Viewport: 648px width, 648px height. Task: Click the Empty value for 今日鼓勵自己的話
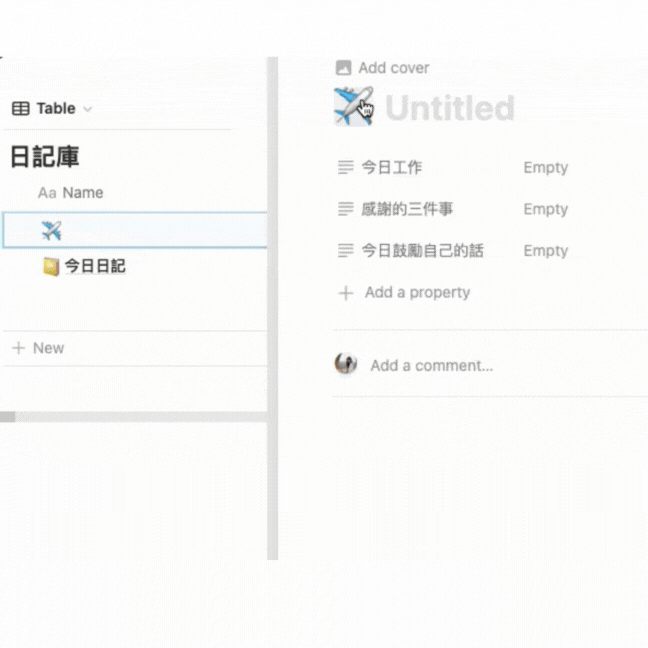click(x=546, y=251)
